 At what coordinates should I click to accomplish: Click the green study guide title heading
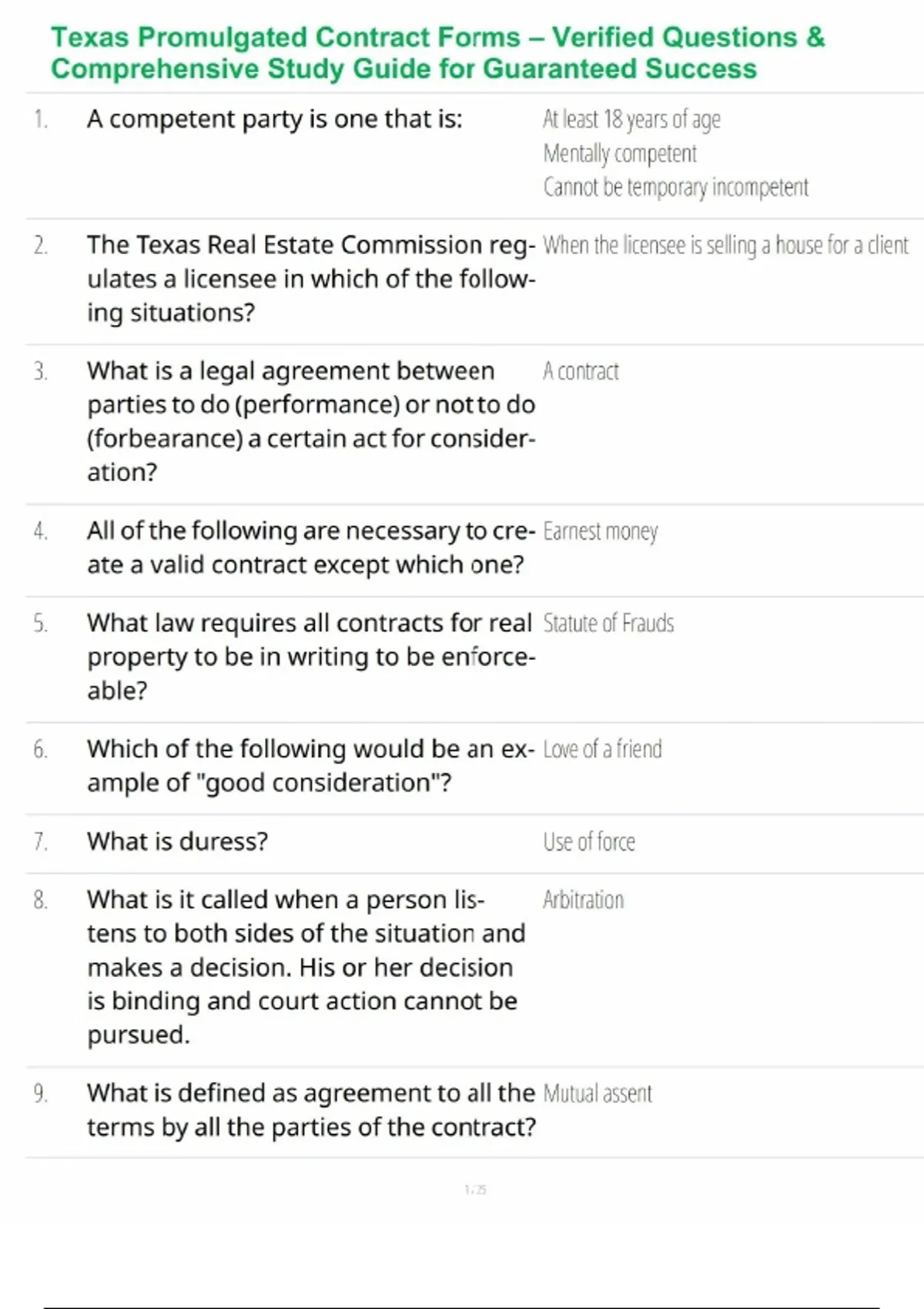(x=437, y=52)
